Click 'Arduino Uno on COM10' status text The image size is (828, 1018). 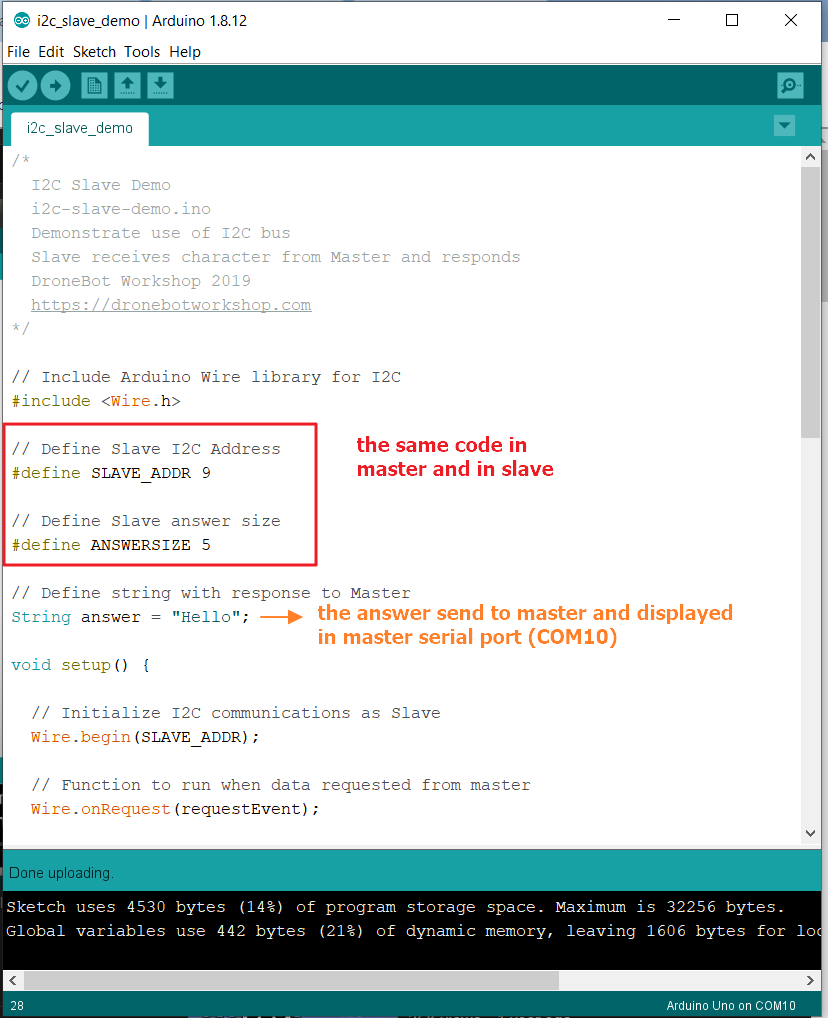pyautogui.click(x=731, y=1006)
